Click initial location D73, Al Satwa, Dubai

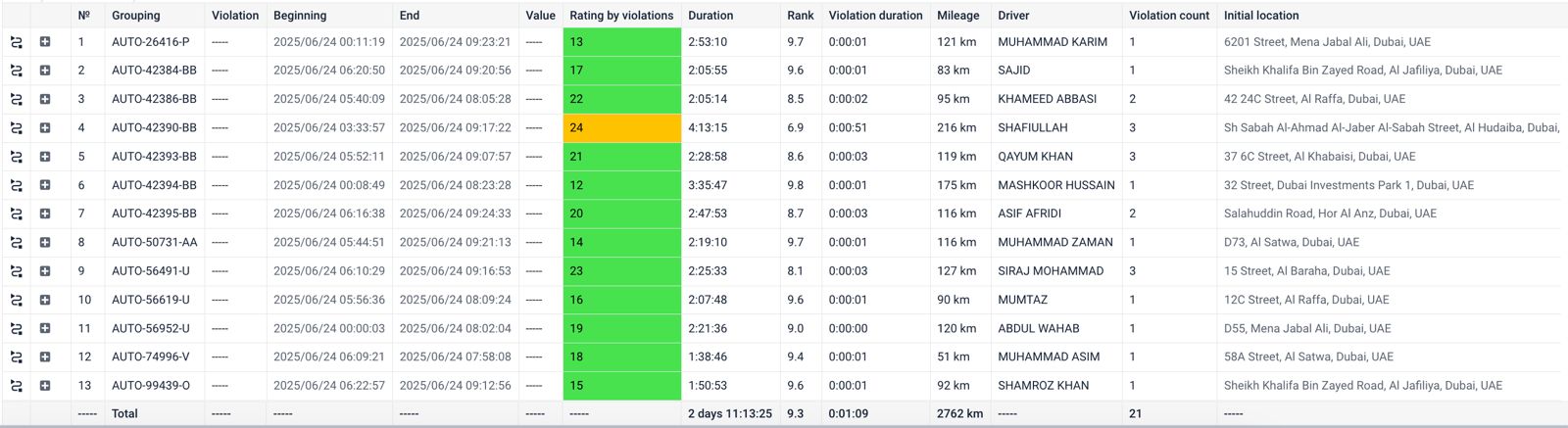[x=1291, y=242]
